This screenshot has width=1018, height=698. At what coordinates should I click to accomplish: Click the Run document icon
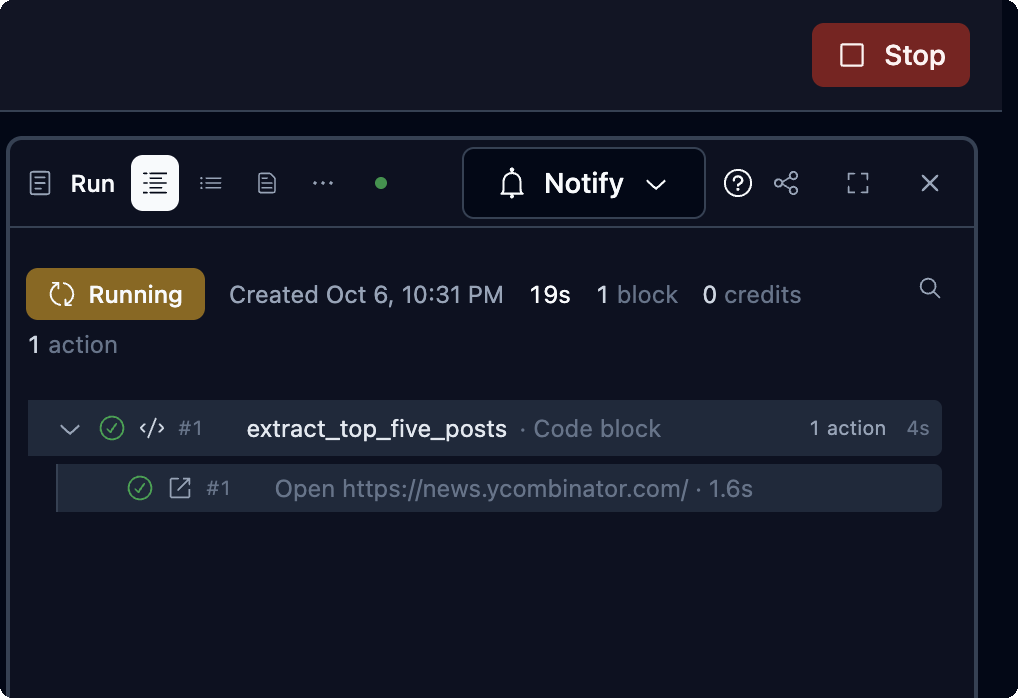[40, 183]
